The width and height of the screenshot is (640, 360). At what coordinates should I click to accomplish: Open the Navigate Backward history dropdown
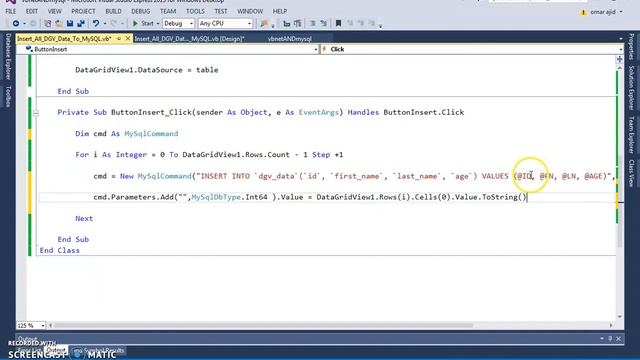click(x=24, y=24)
